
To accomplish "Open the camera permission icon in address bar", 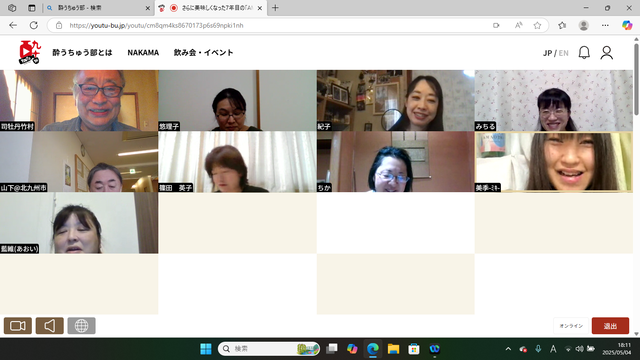I will [496, 25].
